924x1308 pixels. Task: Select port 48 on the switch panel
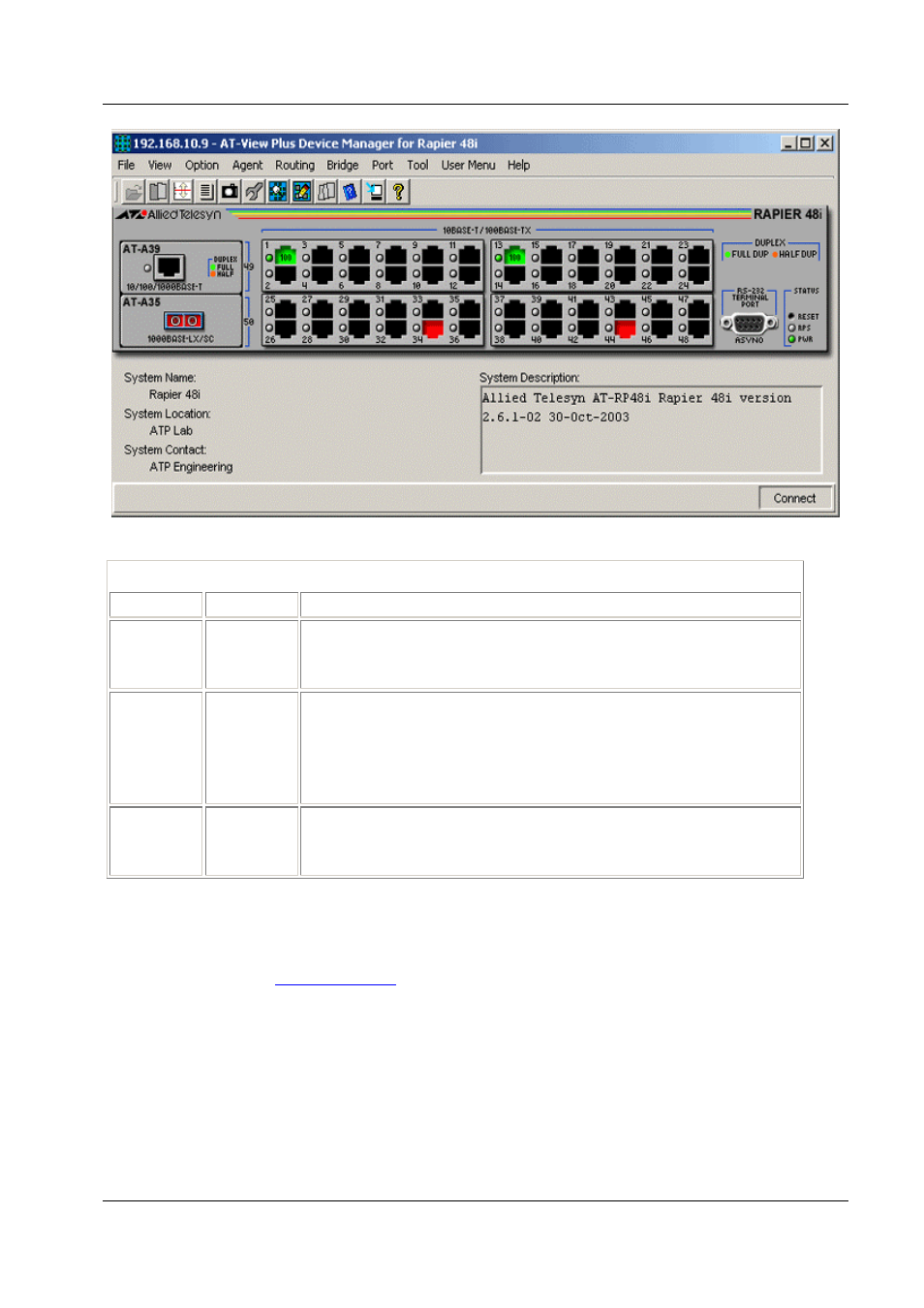click(x=699, y=327)
